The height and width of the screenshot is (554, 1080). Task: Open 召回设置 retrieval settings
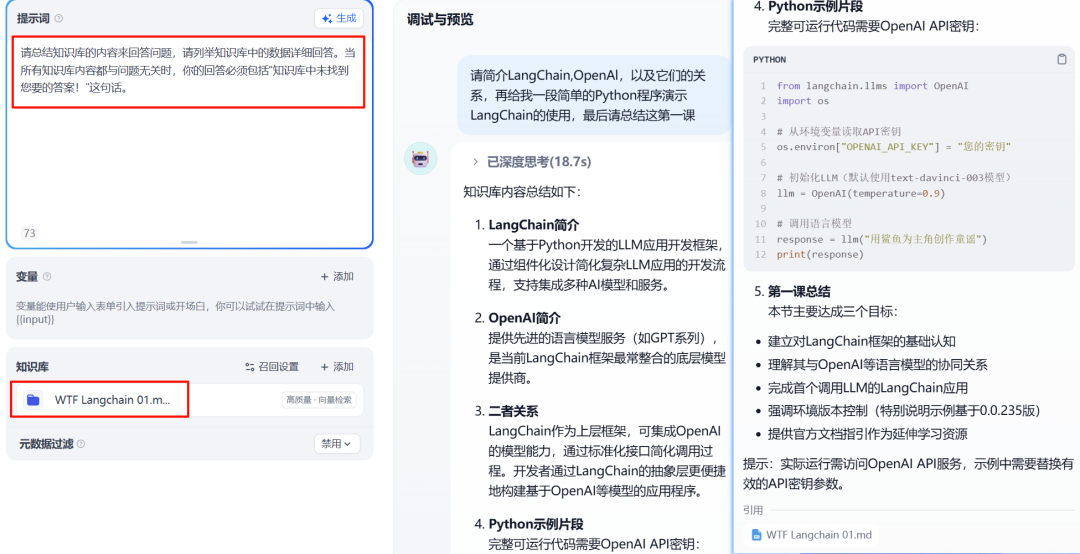tap(272, 367)
